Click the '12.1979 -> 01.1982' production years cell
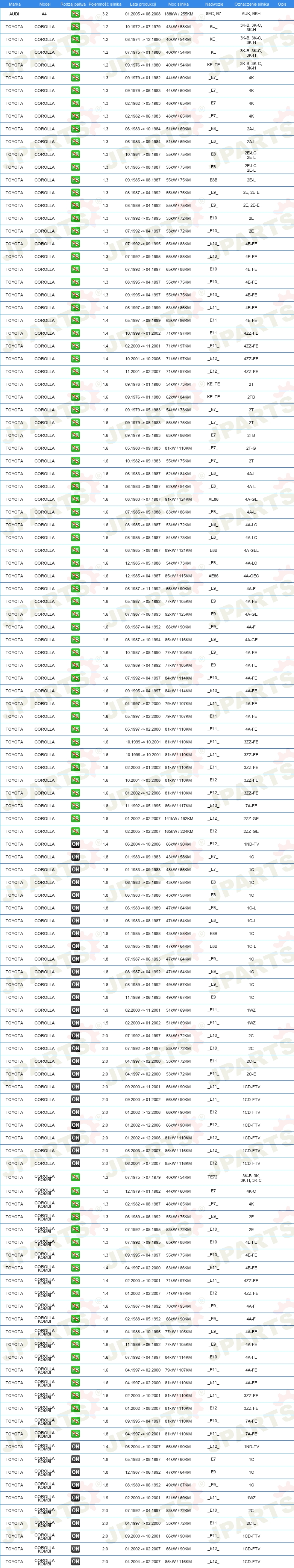Screen dimensions: 294x1568 [143, 1191]
